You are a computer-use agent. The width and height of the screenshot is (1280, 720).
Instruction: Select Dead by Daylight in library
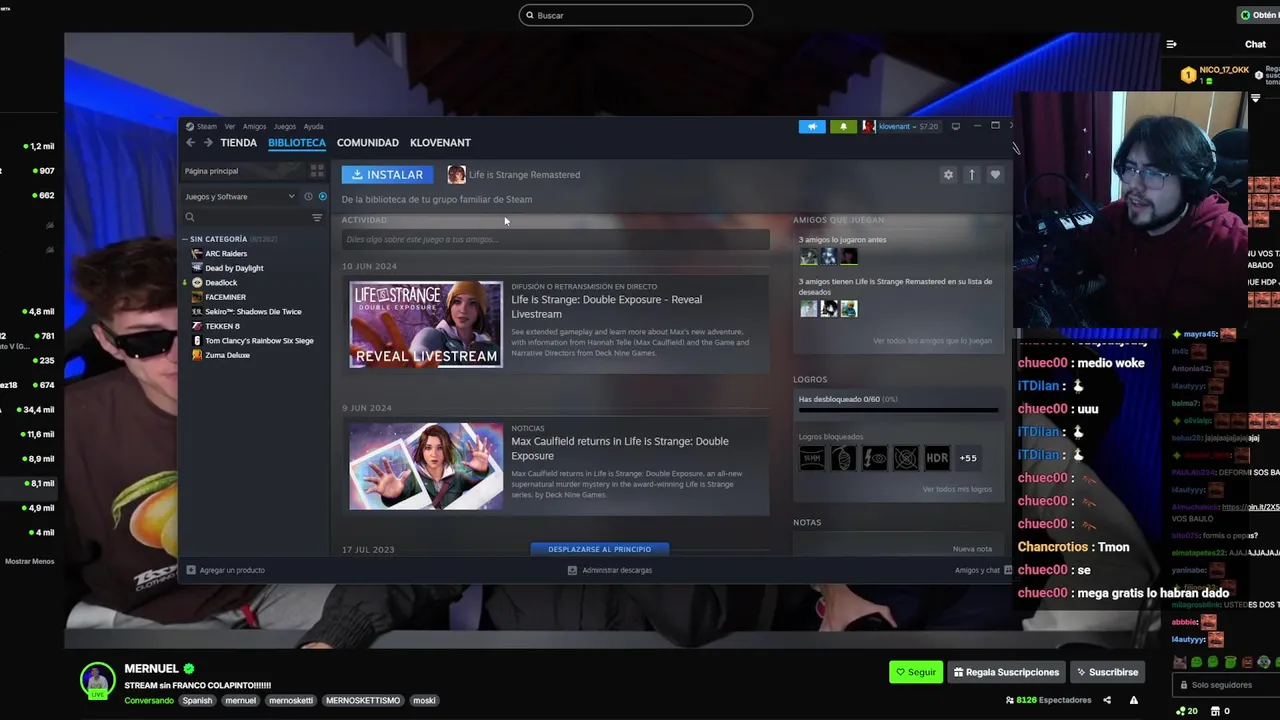click(x=234, y=269)
